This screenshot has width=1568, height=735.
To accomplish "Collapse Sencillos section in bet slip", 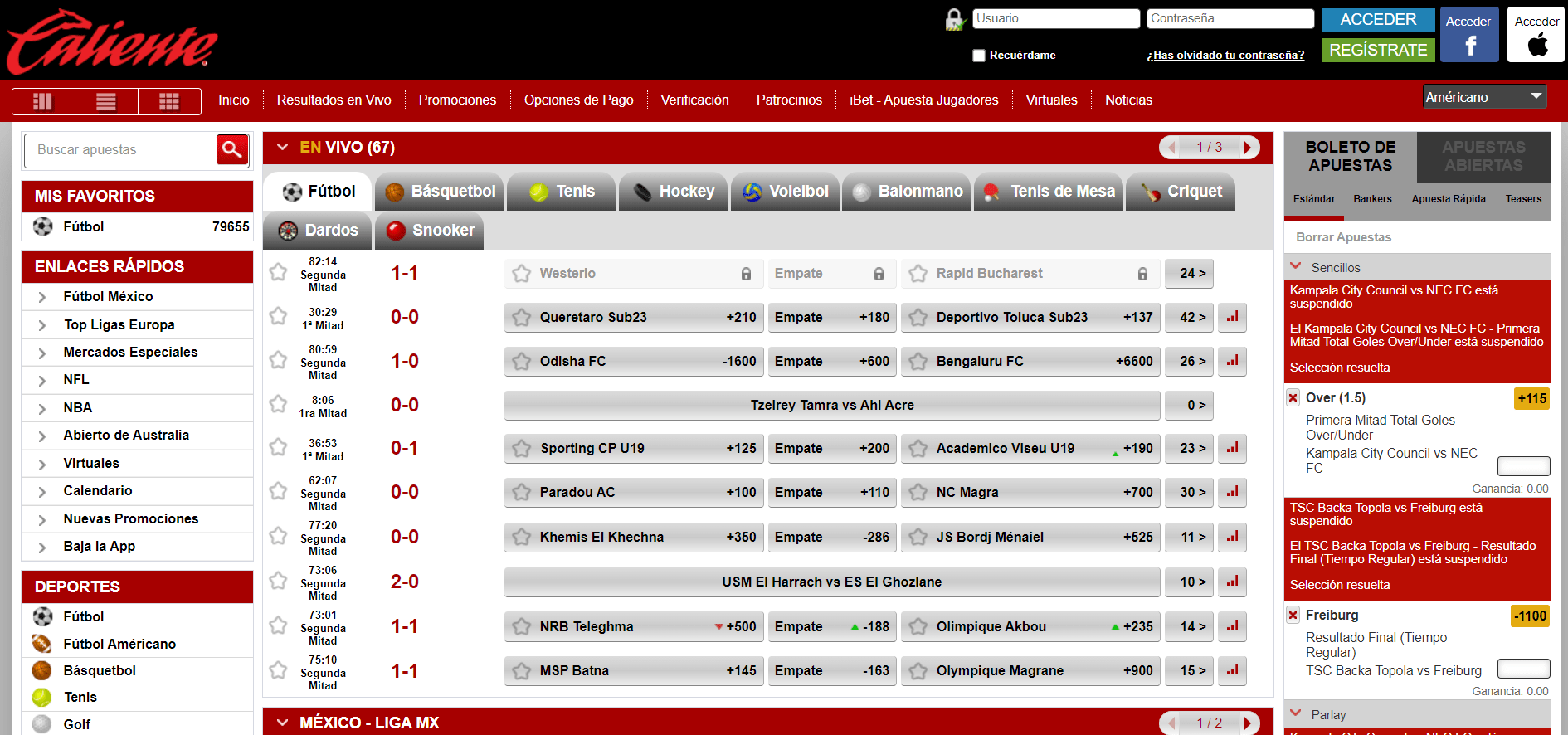I will [x=1296, y=267].
